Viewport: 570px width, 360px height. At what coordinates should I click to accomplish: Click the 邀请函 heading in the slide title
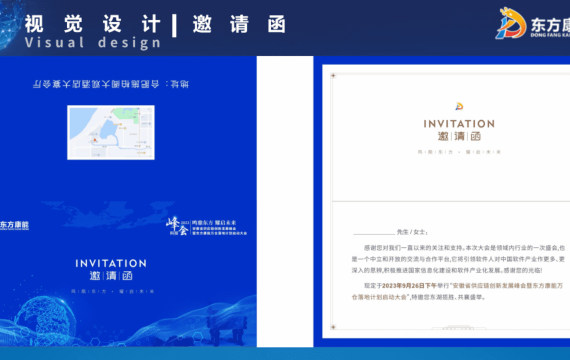click(239, 24)
